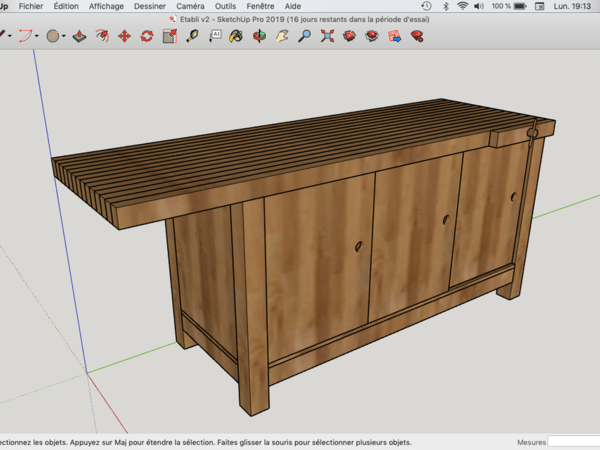Open the Fenêtre menu
The width and height of the screenshot is (600, 450).
(x=260, y=6)
